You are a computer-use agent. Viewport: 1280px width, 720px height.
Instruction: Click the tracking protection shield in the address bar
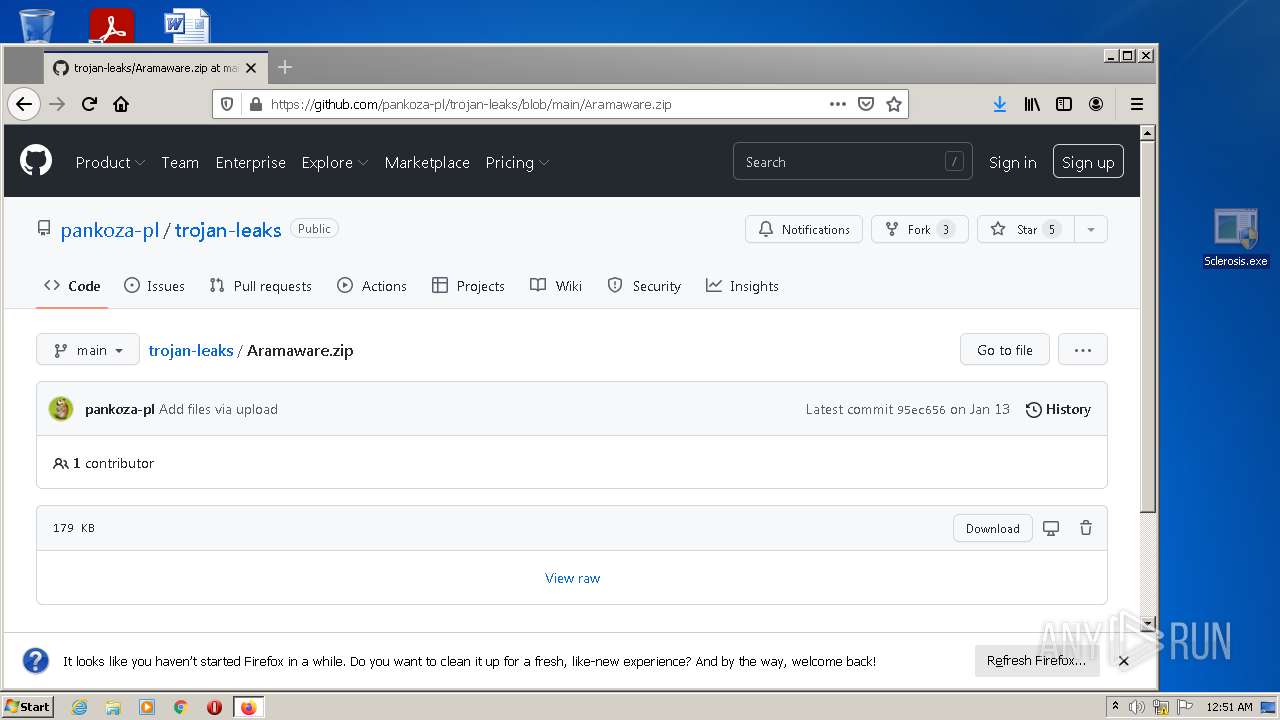pos(227,104)
